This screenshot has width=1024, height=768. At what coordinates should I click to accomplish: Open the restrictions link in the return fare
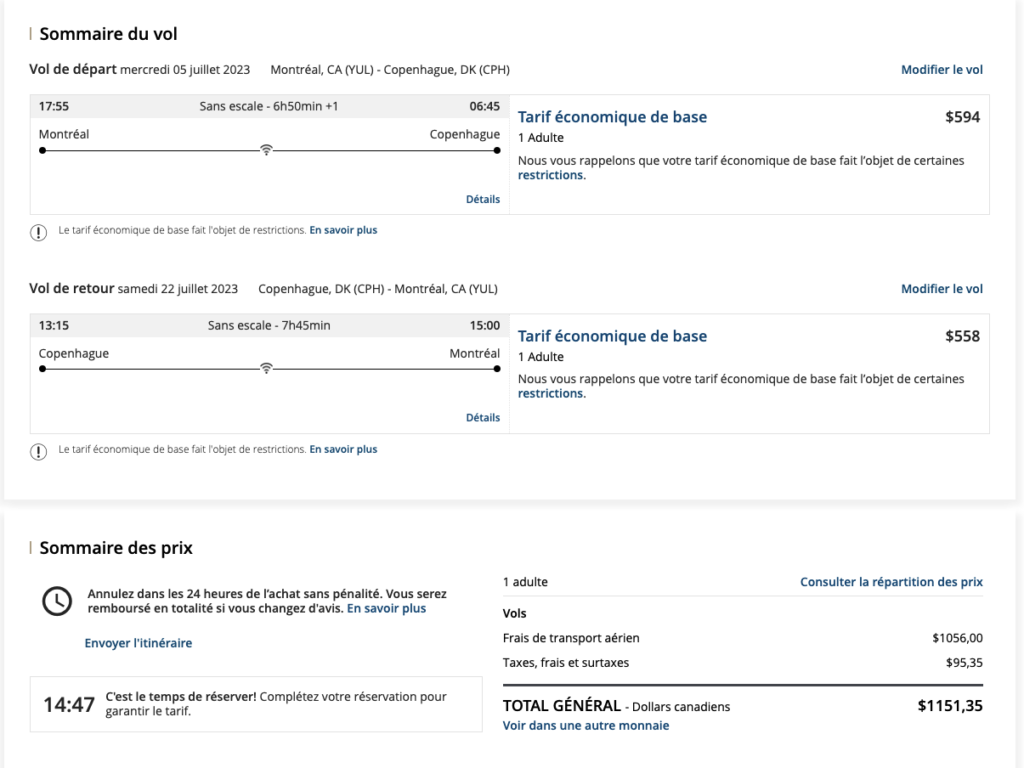551,393
